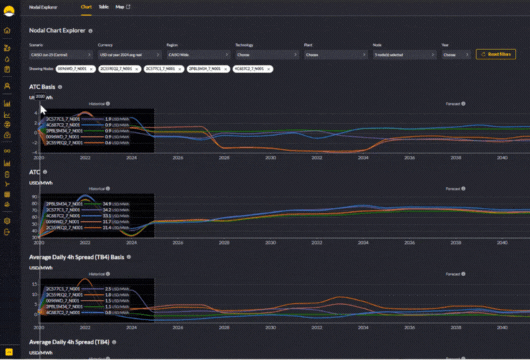The width and height of the screenshot is (530, 360).
Task: Open the globe icon in the sidebar
Action: click(x=7, y=124)
